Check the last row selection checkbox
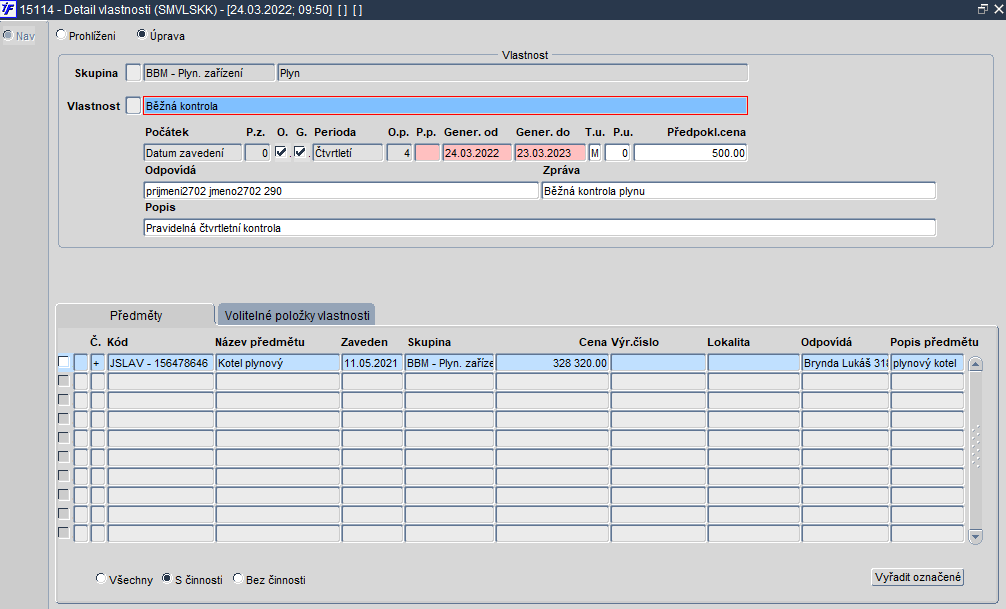1006x609 pixels. pyautogui.click(x=64, y=533)
